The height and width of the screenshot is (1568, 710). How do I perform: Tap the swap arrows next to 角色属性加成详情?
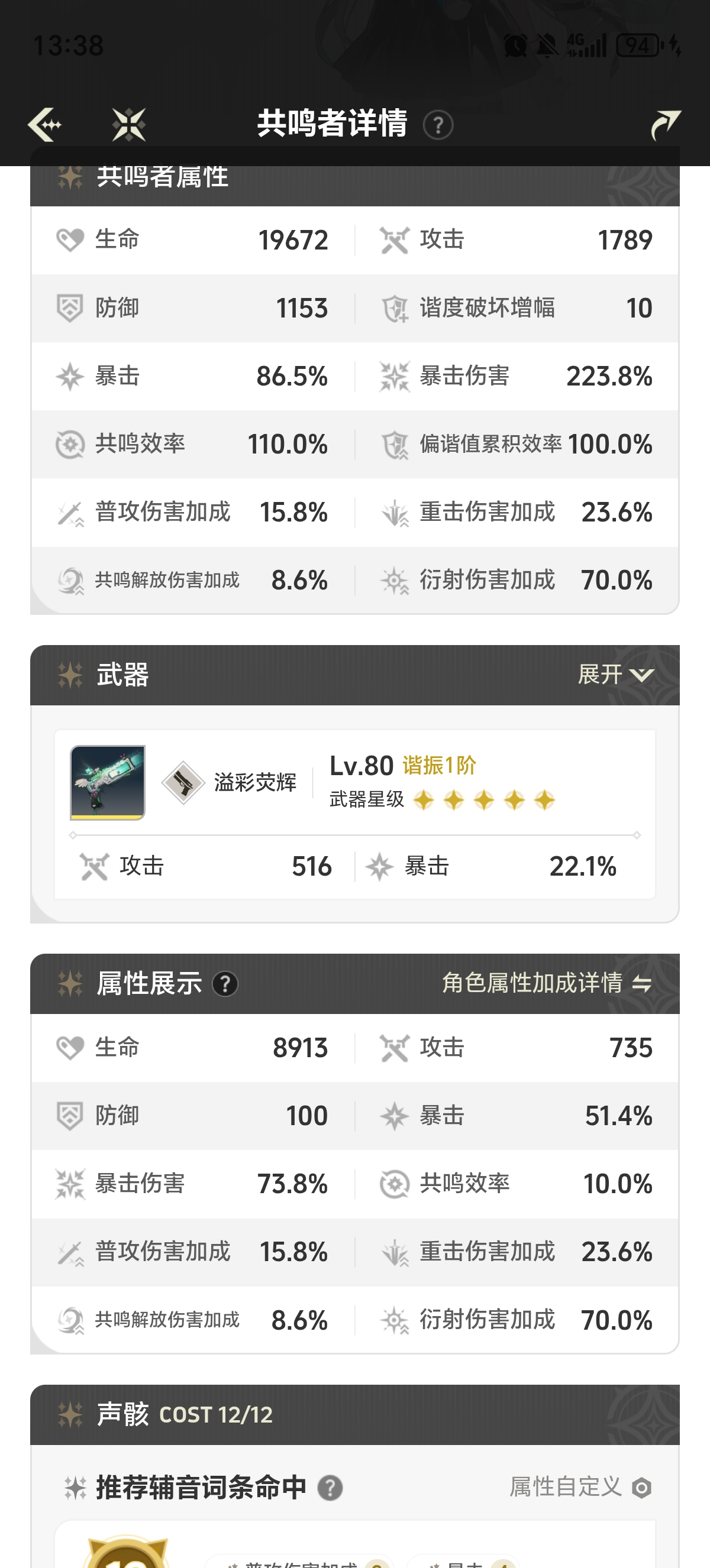pos(642,984)
